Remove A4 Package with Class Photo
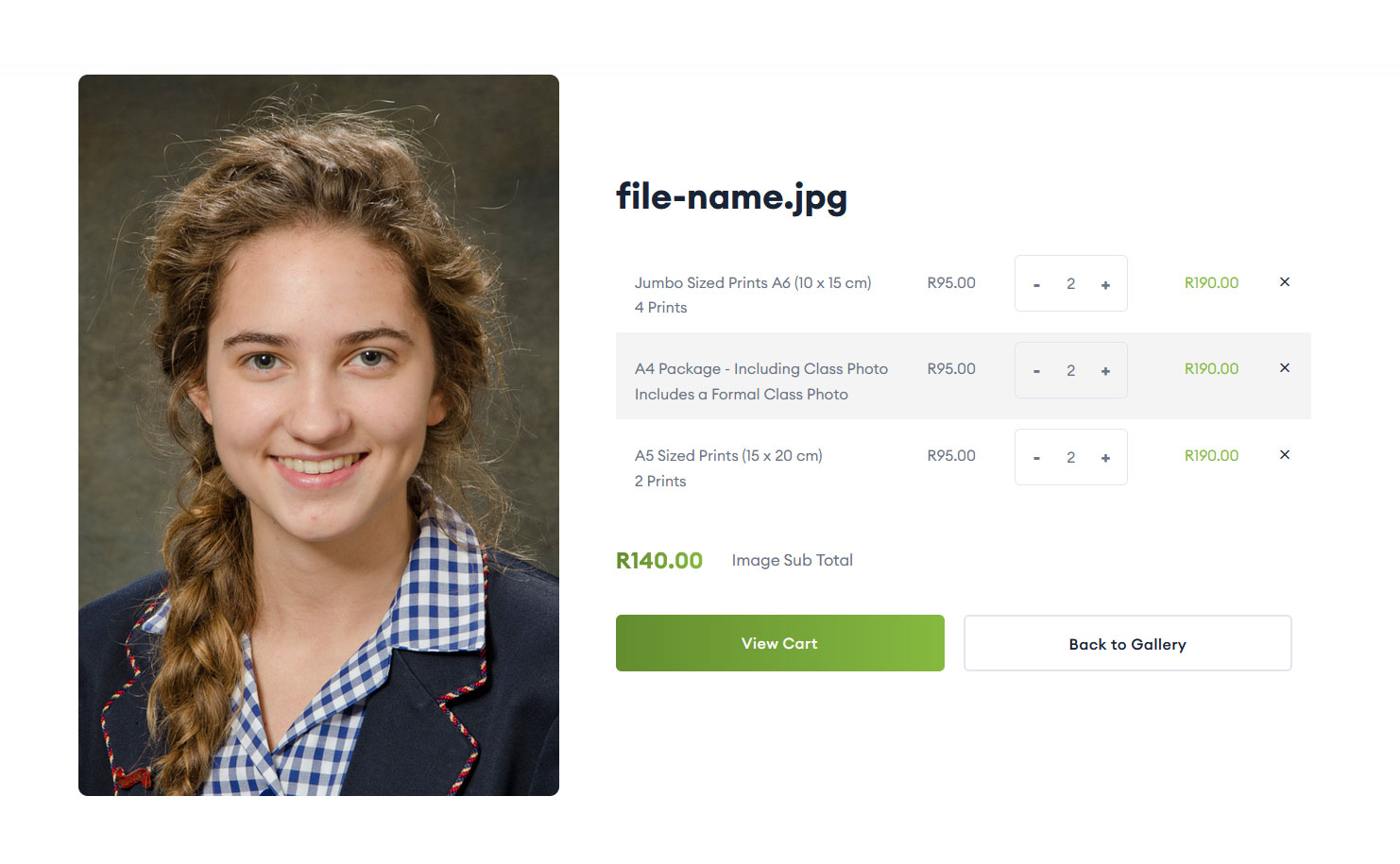The image size is (1400, 864). pyautogui.click(x=1285, y=367)
